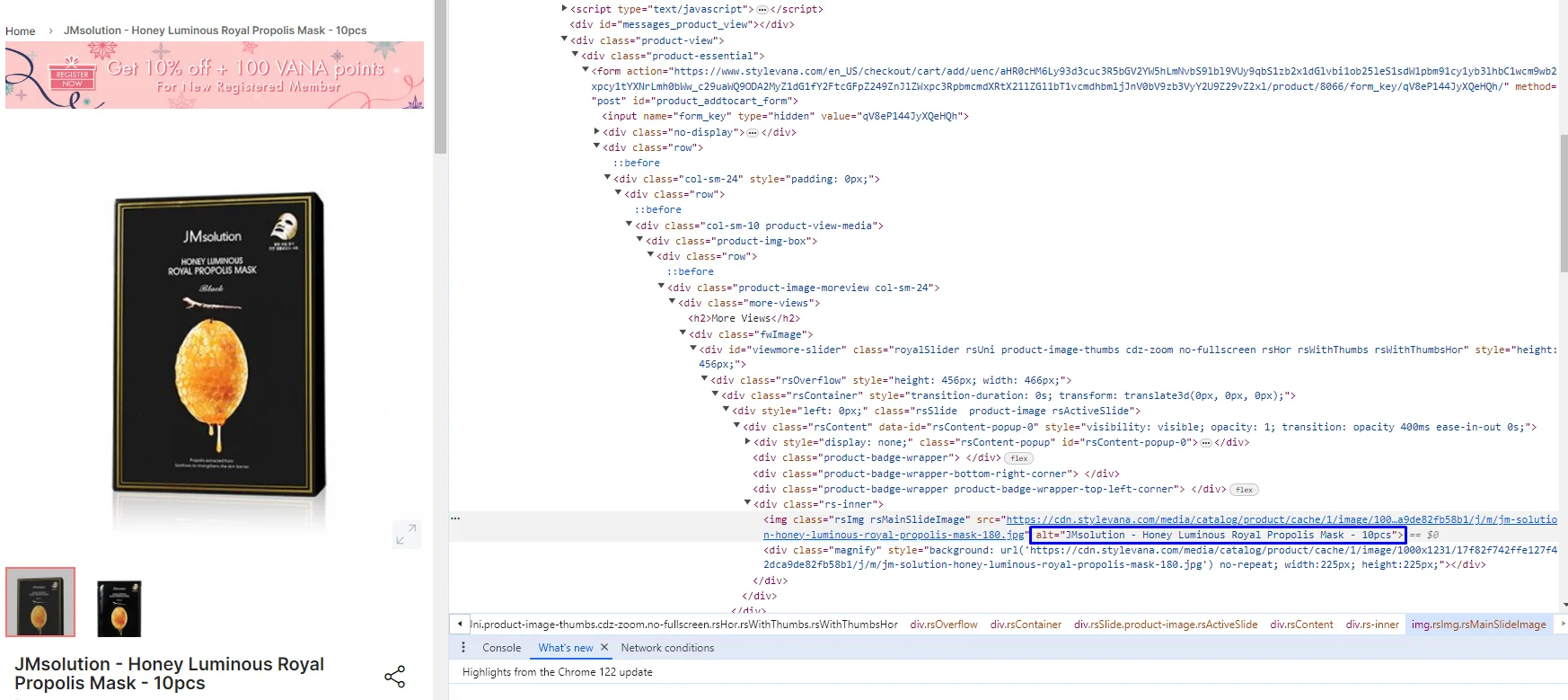Expand the rsContent-popup div node
Viewport: 1568px width, 700px height.
coord(747,441)
